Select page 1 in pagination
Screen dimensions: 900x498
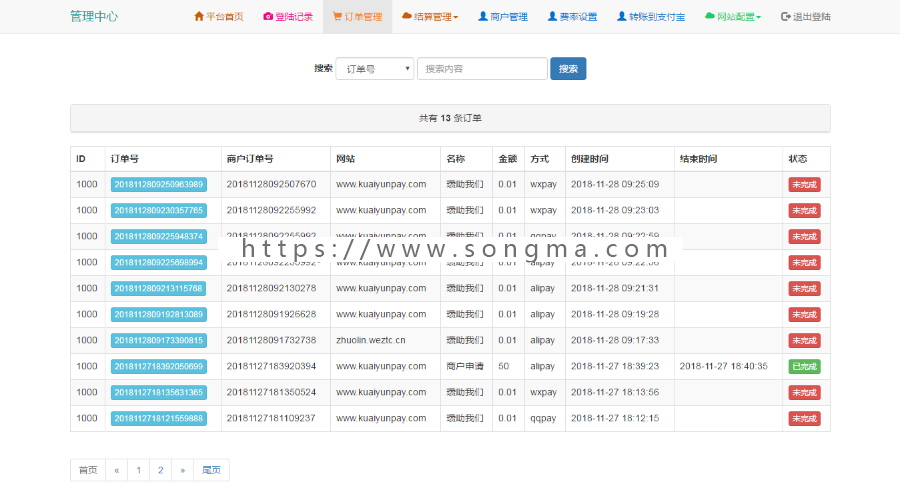(x=138, y=470)
